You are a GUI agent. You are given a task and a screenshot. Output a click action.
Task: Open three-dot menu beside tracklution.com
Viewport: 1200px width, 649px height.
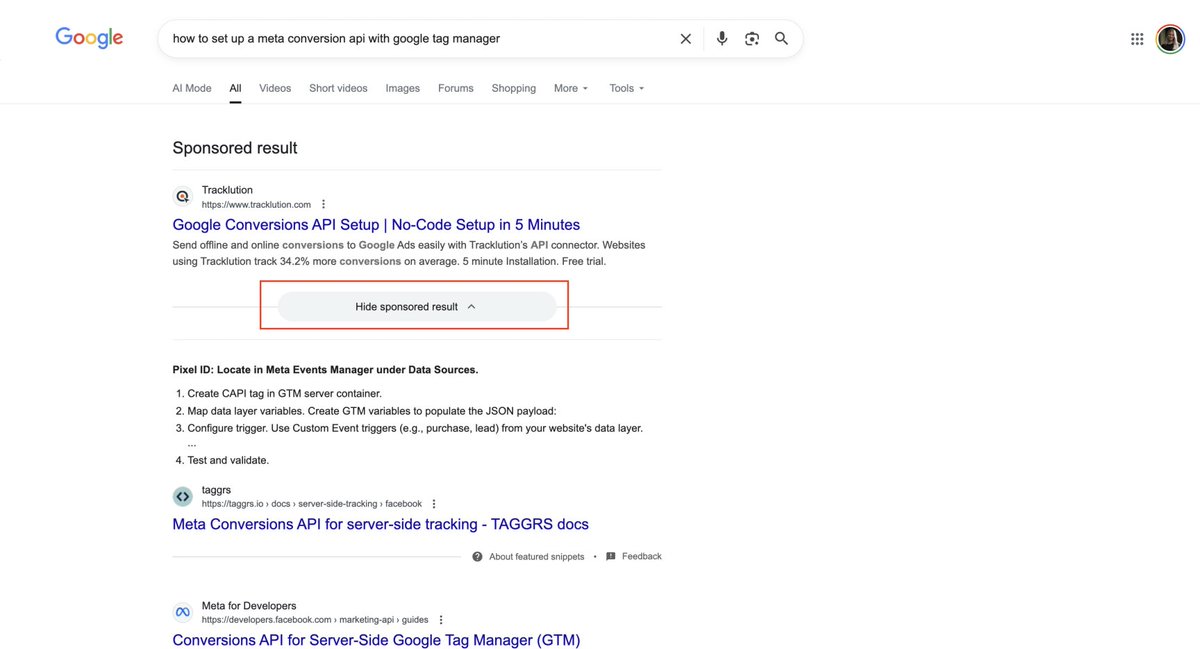coord(323,204)
